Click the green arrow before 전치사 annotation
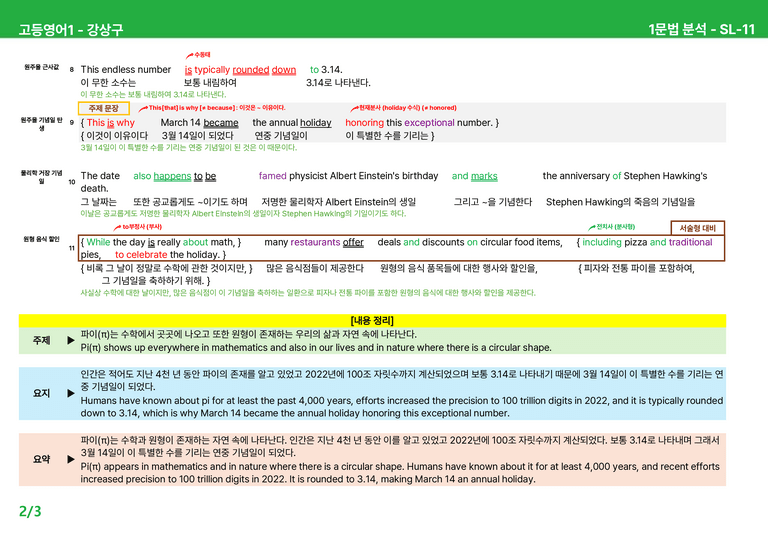 pyautogui.click(x=592, y=228)
